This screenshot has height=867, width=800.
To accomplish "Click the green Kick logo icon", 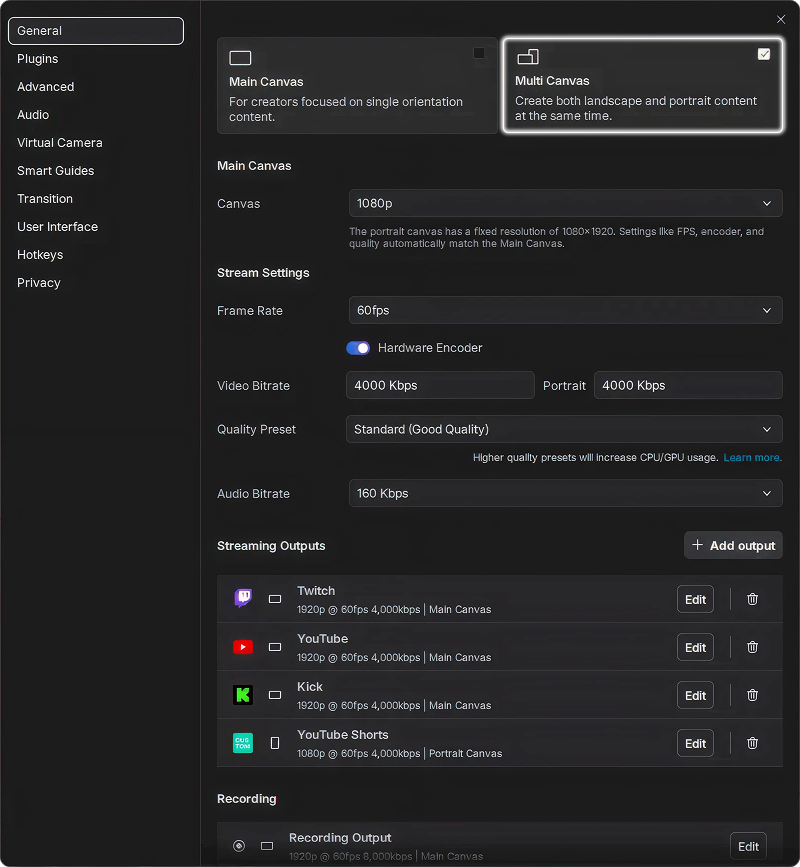I will tap(243, 695).
